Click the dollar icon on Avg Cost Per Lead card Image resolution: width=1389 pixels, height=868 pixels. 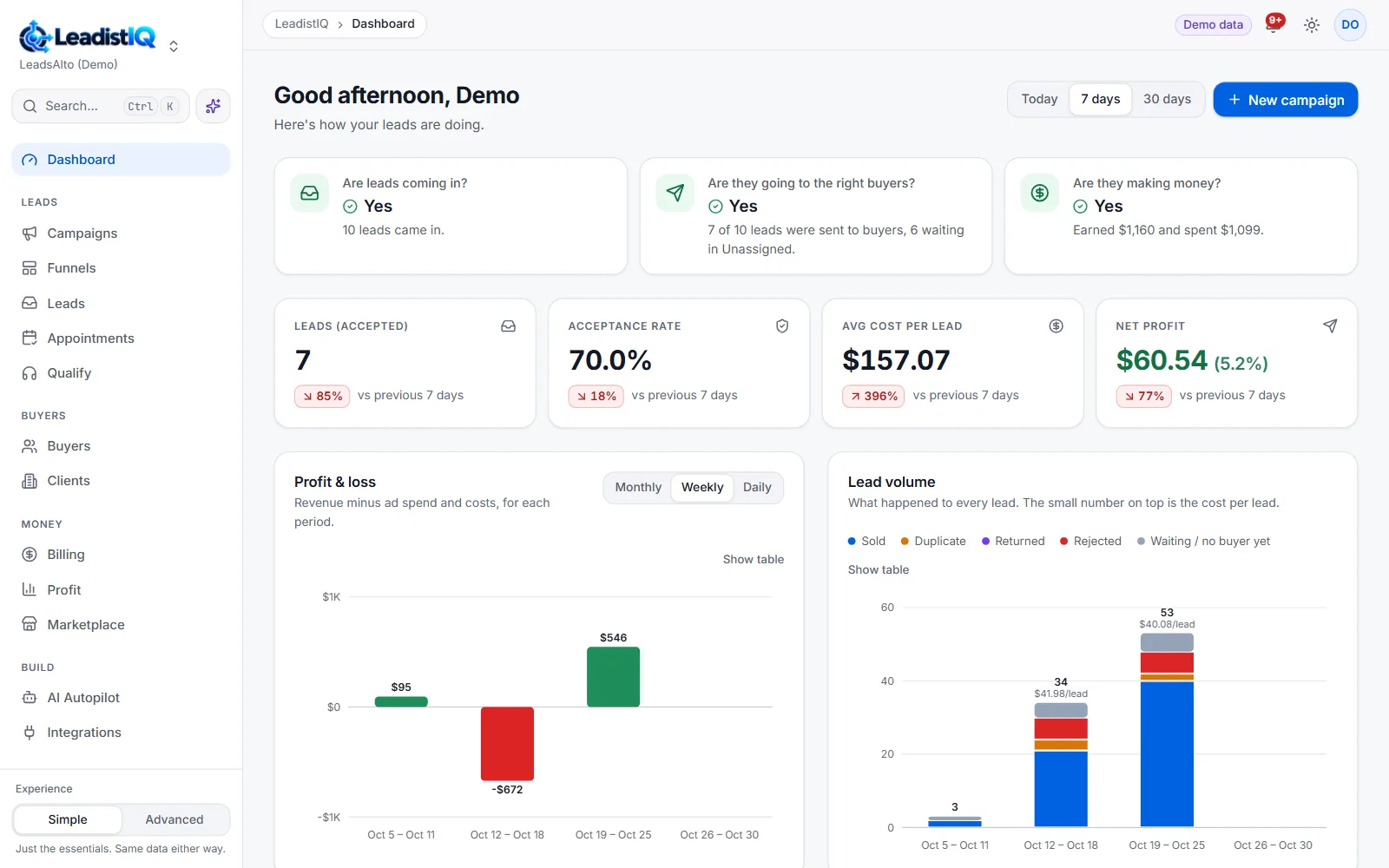[1056, 326]
